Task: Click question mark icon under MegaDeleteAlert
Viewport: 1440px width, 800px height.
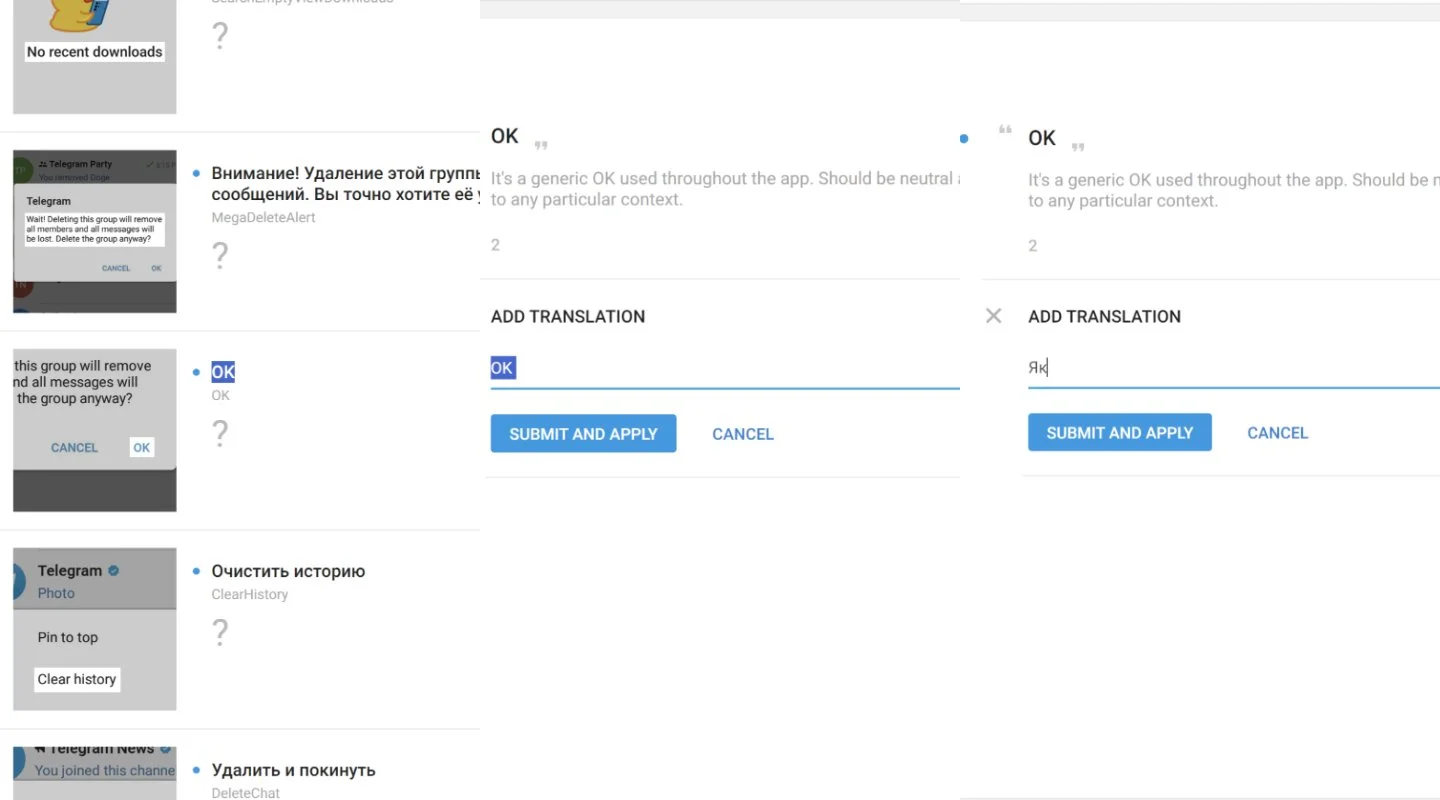Action: coord(220,256)
